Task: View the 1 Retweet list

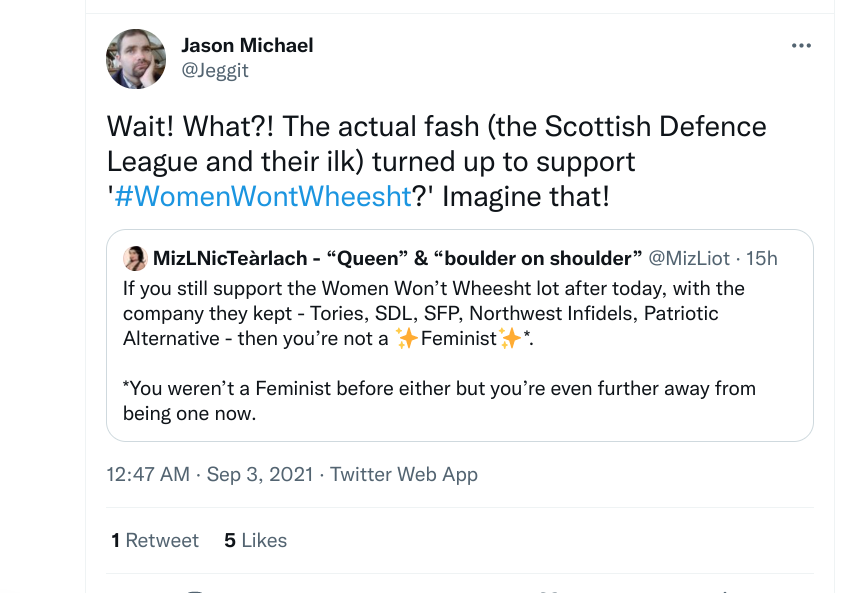Action: (x=155, y=540)
